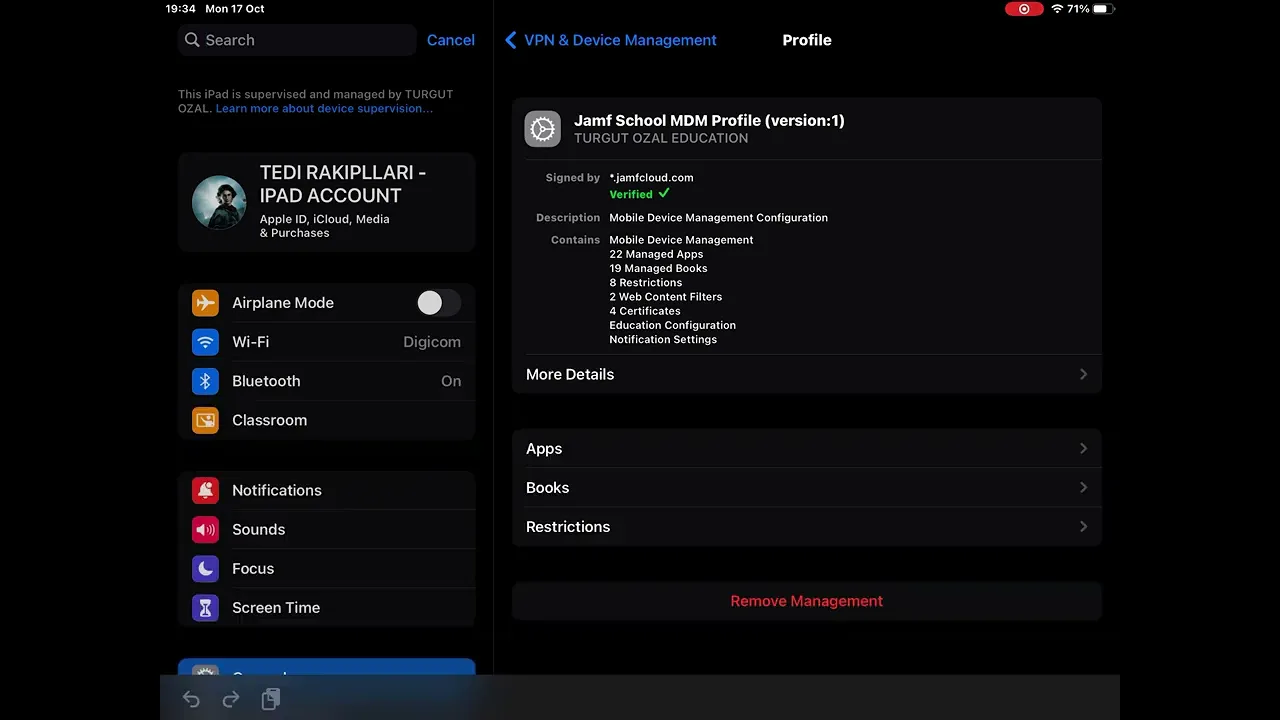Tap the Classroom app icon
This screenshot has height=720, width=1280.
pyautogui.click(x=205, y=420)
